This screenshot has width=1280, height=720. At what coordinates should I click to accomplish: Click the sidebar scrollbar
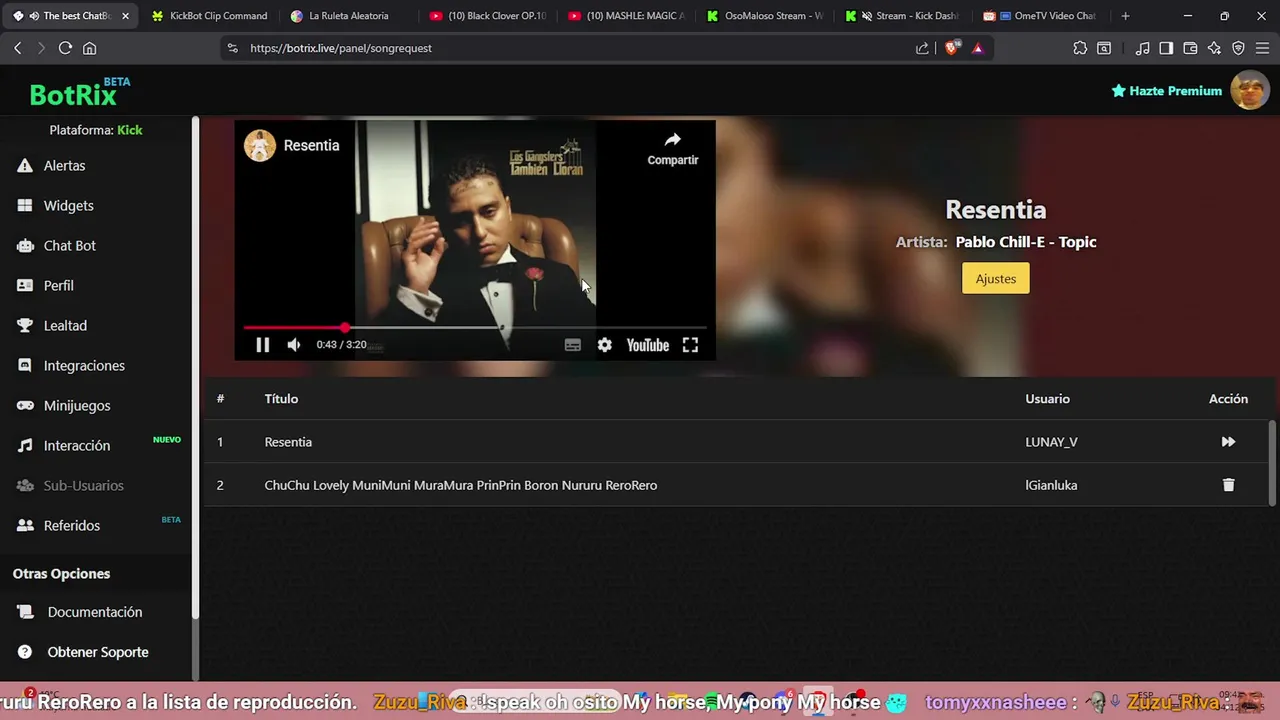click(x=196, y=370)
